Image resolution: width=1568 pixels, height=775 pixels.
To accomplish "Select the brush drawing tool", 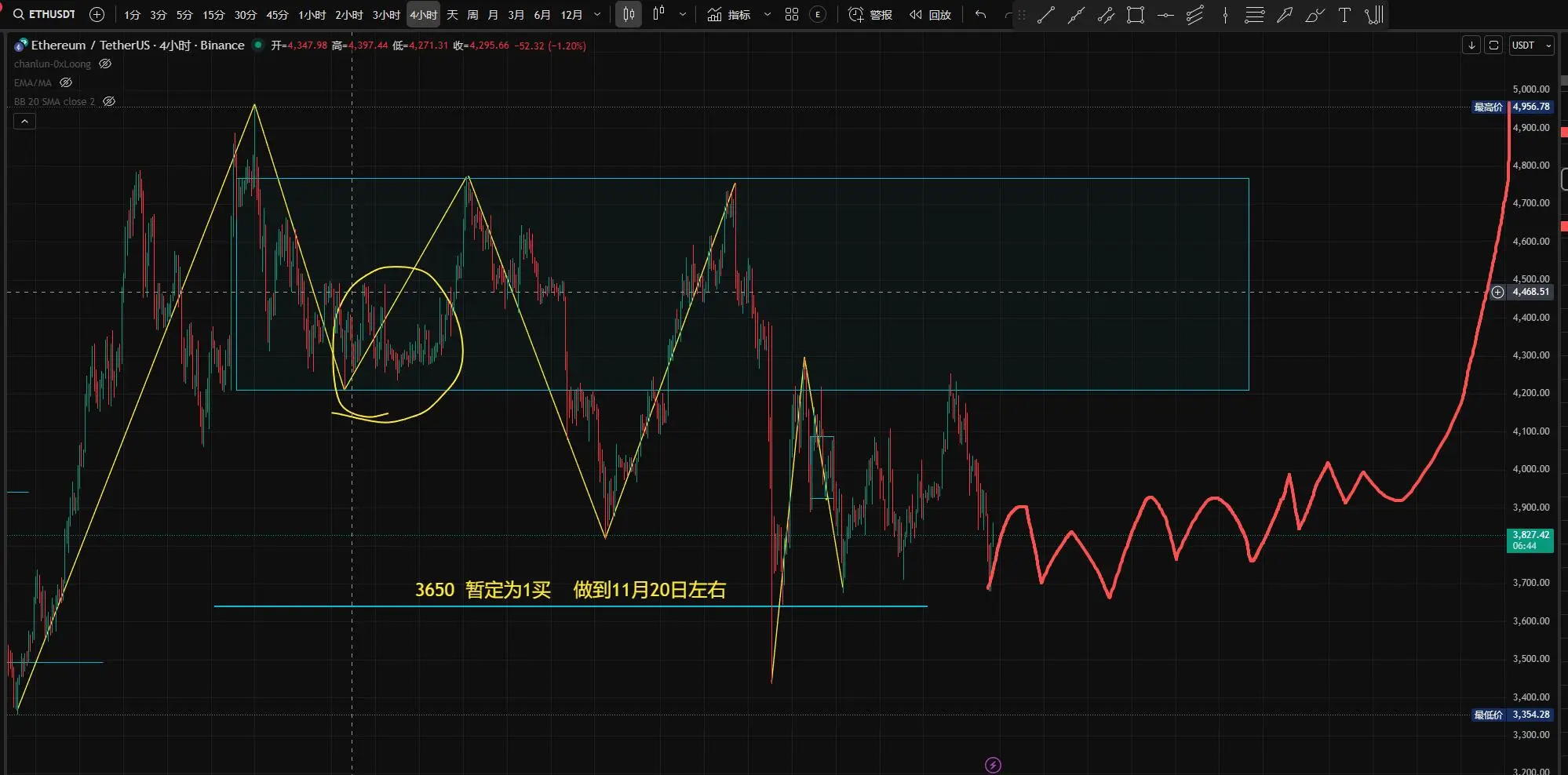I will pos(1315,15).
